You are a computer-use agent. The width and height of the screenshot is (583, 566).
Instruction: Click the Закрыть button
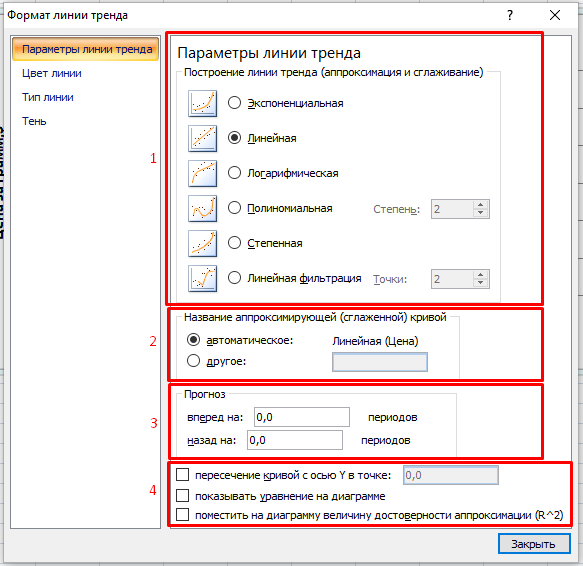point(534,544)
